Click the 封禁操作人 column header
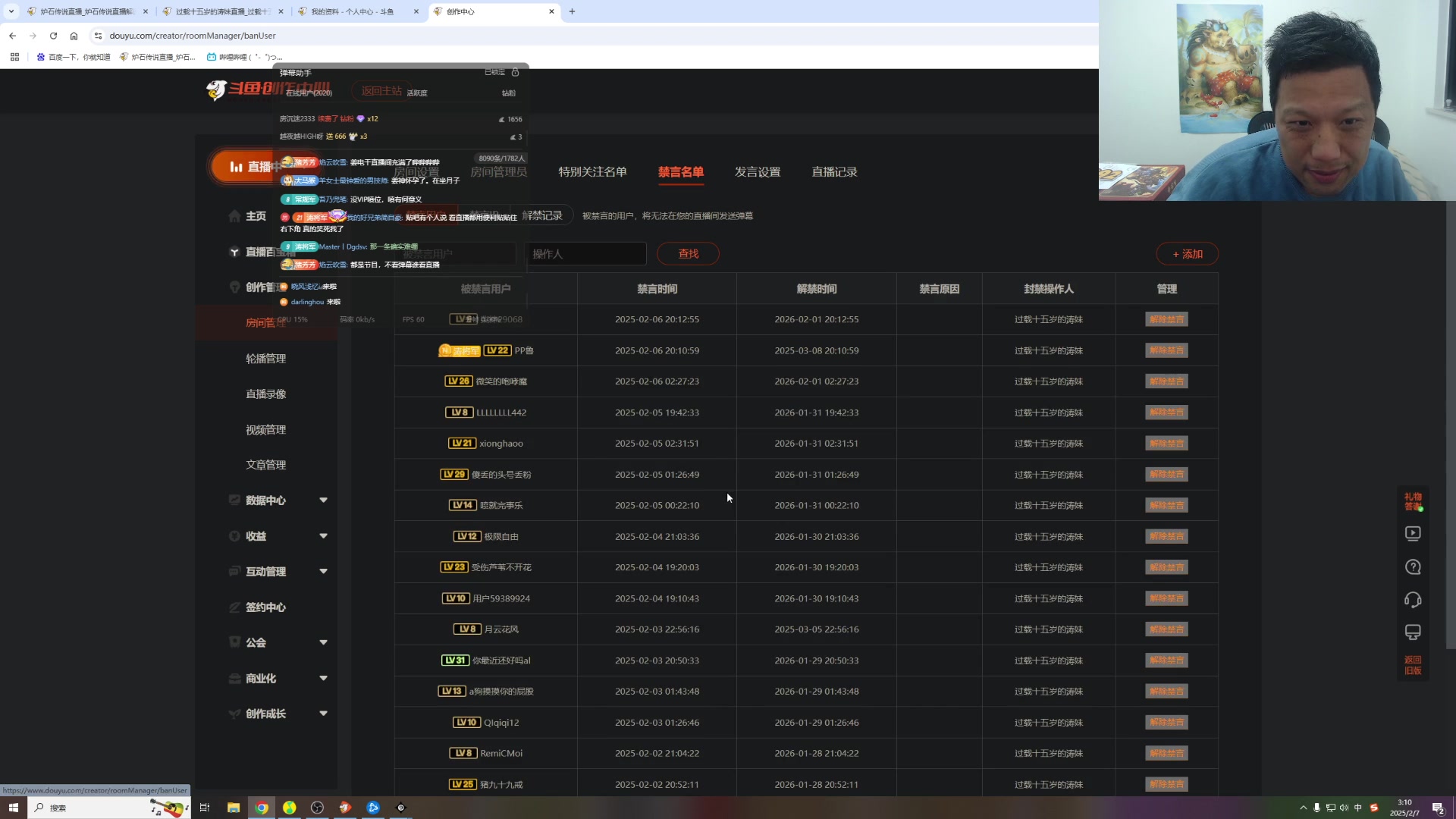The width and height of the screenshot is (1456, 819). (1049, 289)
